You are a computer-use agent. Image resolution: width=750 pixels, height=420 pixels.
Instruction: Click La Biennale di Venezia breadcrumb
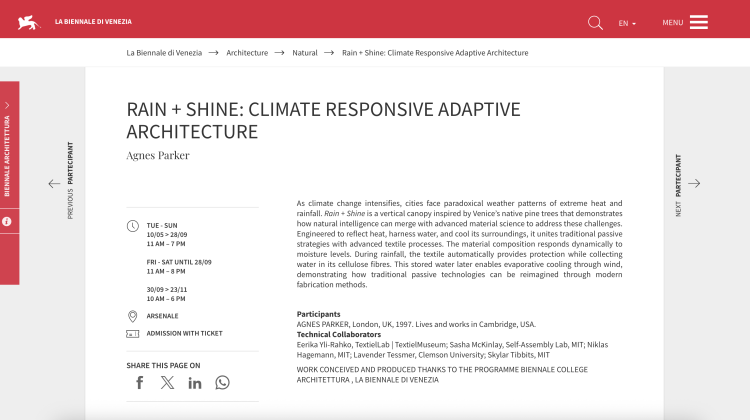coord(164,52)
